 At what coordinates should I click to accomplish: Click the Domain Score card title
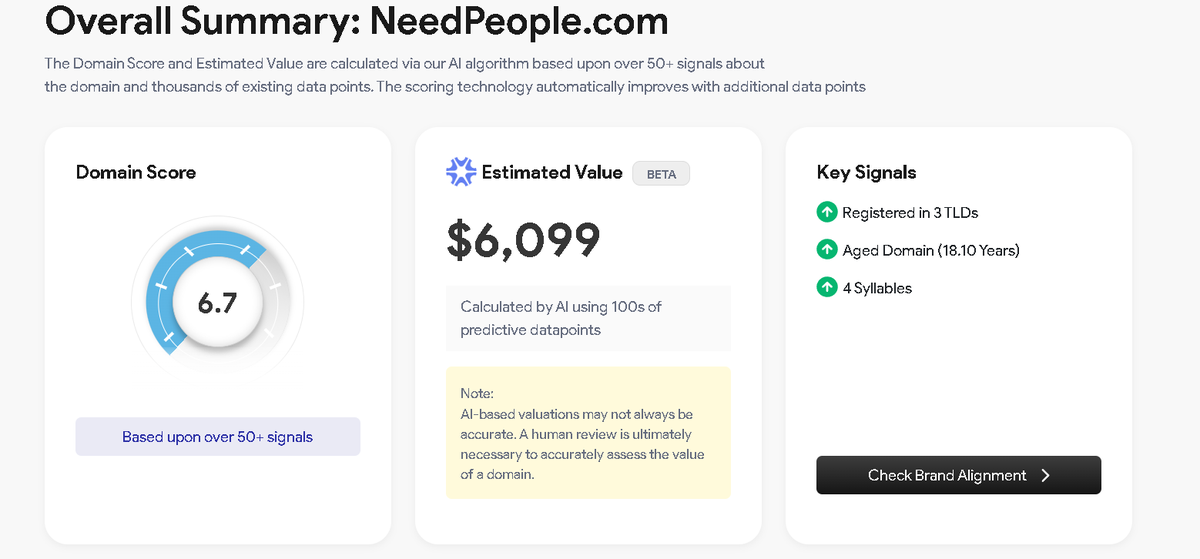click(136, 172)
